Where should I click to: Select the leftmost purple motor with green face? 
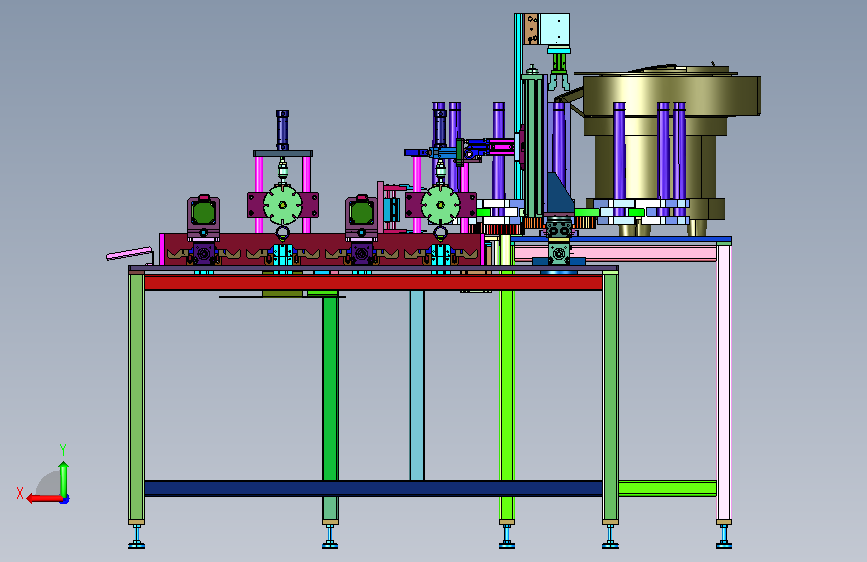[203, 216]
